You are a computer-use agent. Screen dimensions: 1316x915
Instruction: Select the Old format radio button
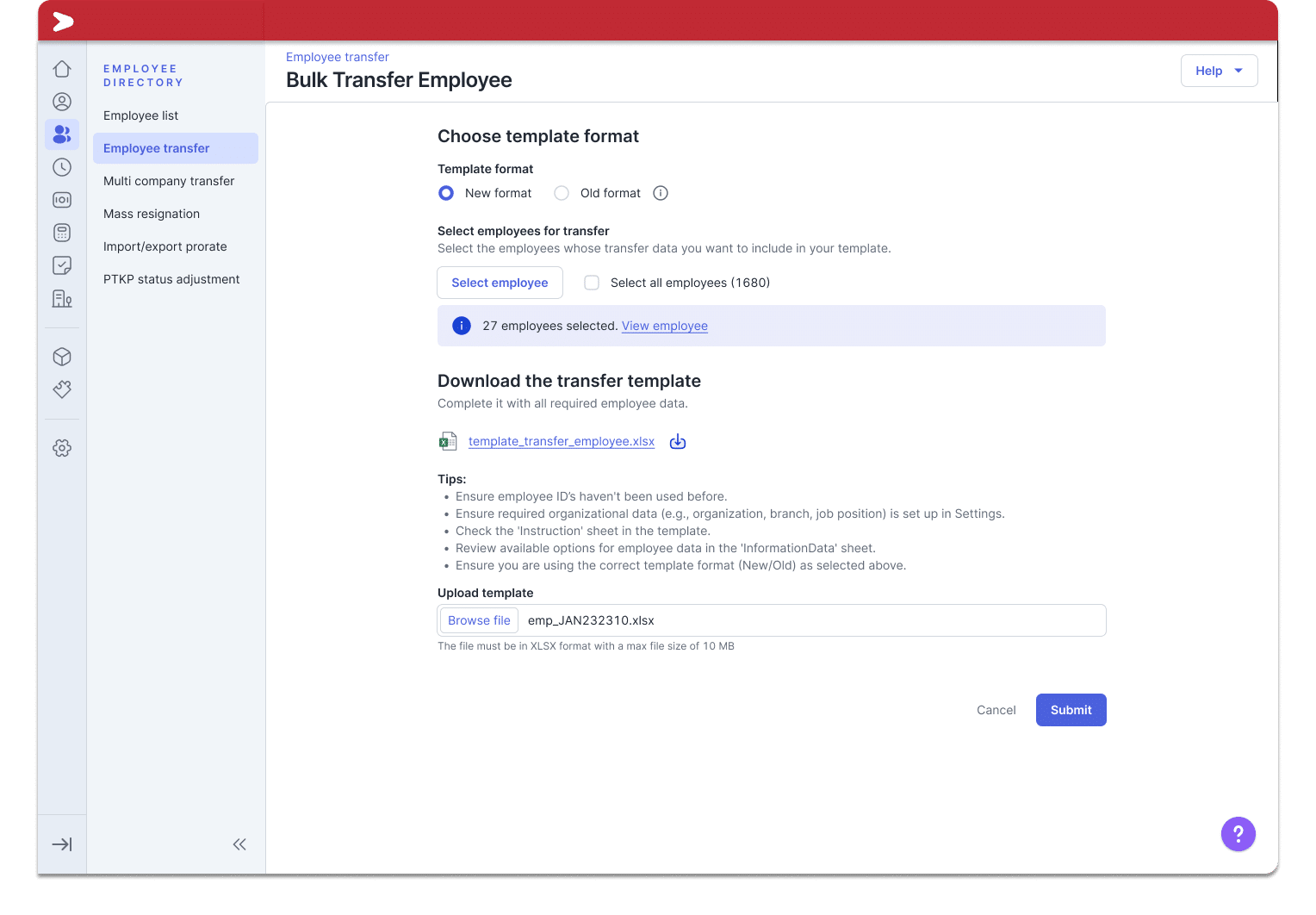562,193
